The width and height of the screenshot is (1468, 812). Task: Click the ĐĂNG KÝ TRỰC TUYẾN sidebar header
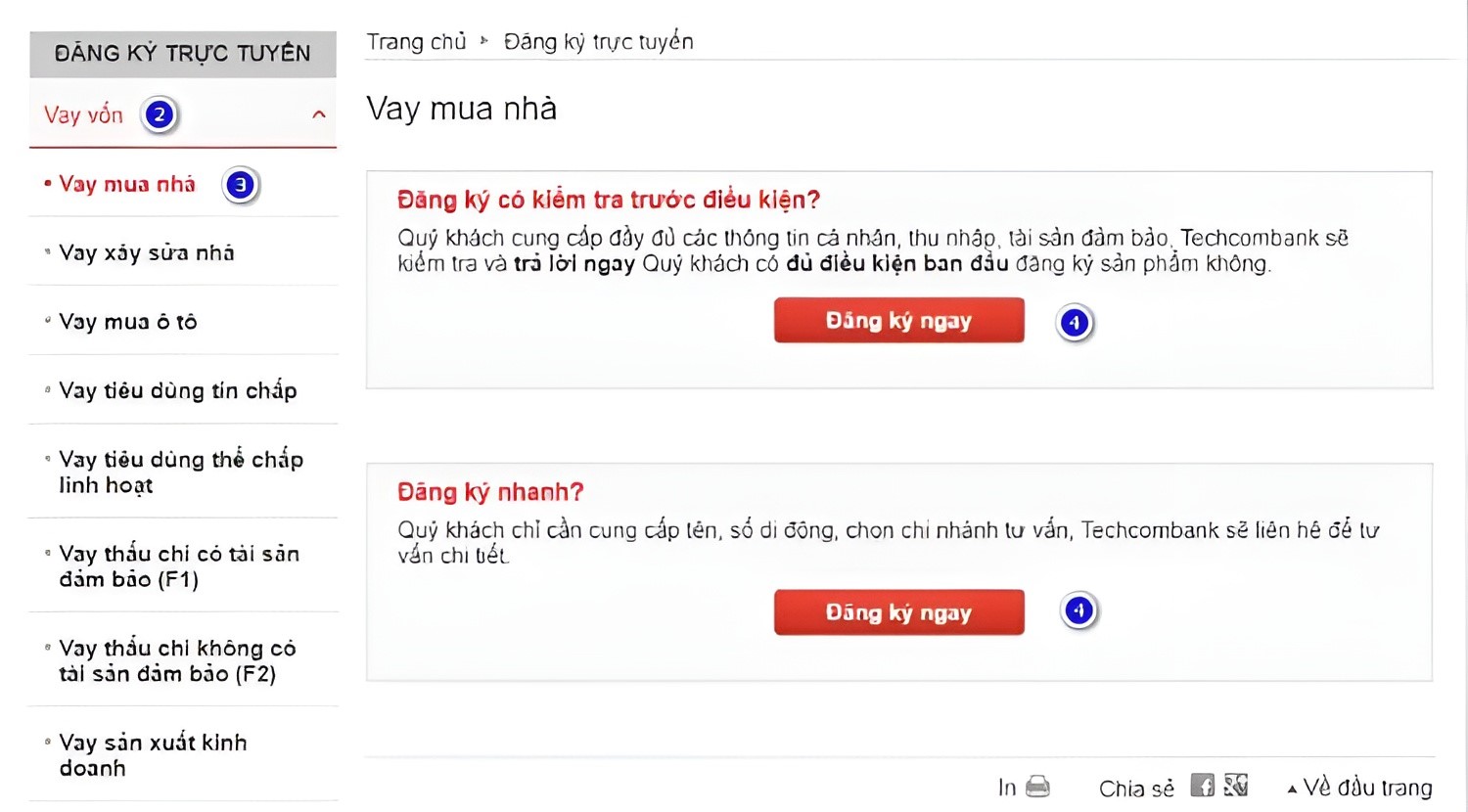click(183, 54)
